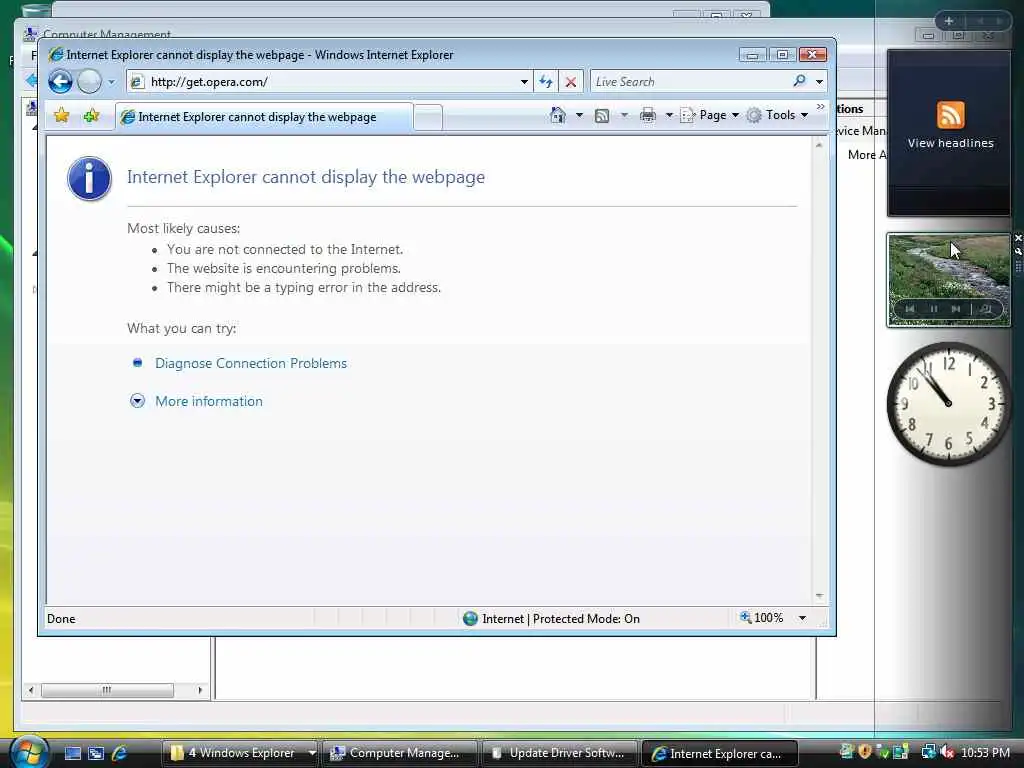The image size is (1024, 768).
Task: Click the network tray icon beside volume
Action: pyautogui.click(x=928, y=752)
